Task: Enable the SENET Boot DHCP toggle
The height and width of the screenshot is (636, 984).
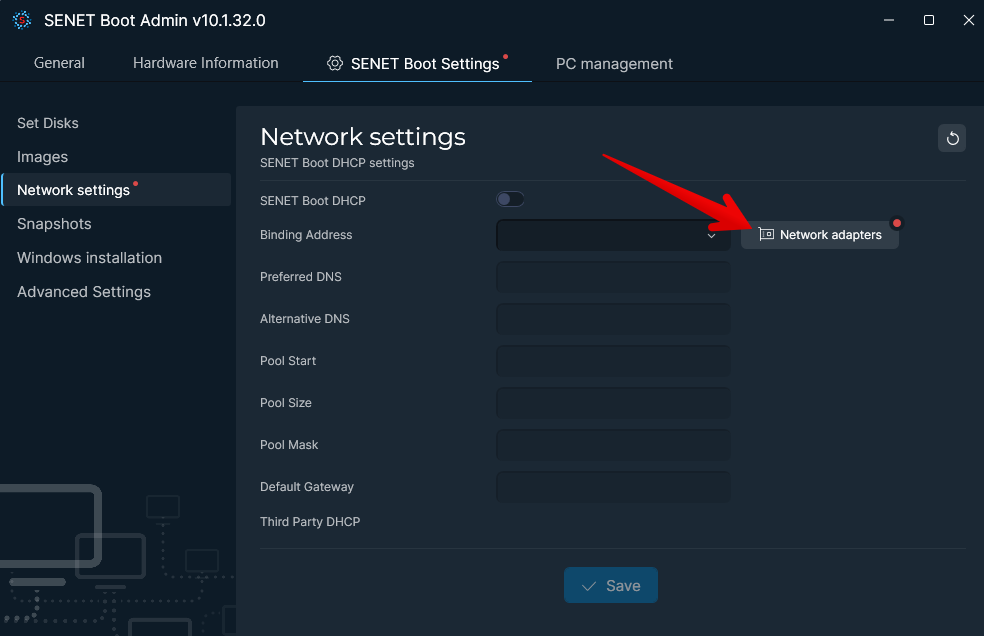Action: (510, 199)
